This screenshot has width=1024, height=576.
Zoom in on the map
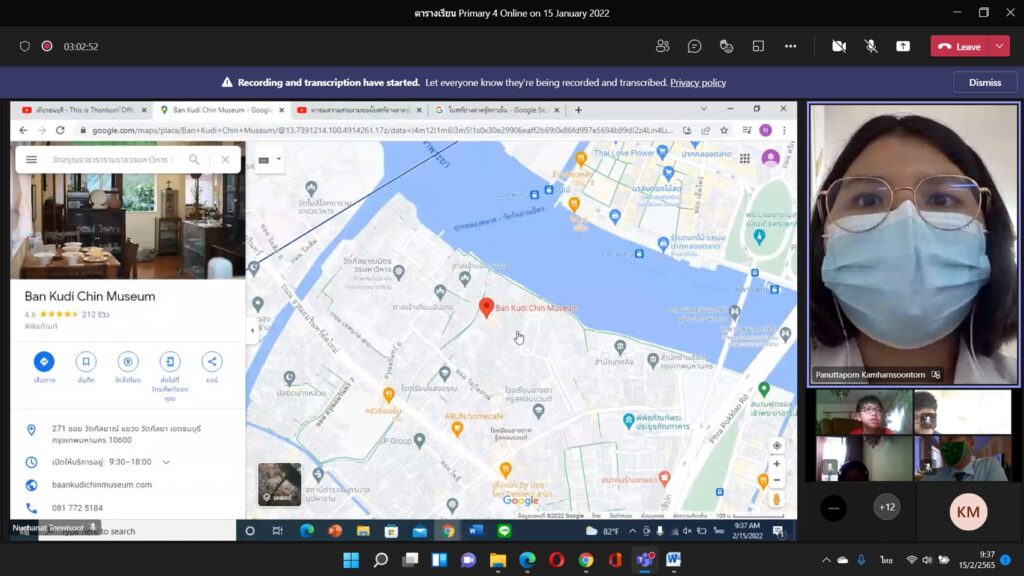pos(776,464)
